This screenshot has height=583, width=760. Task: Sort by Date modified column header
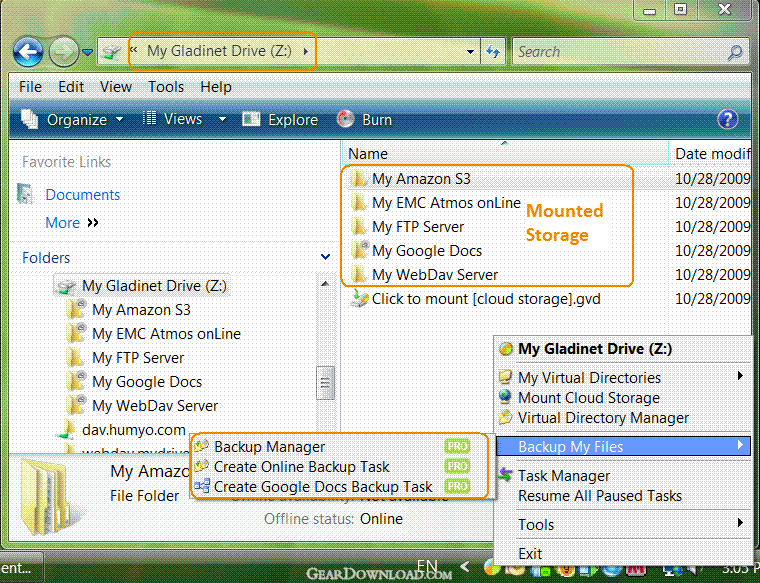pyautogui.click(x=712, y=154)
